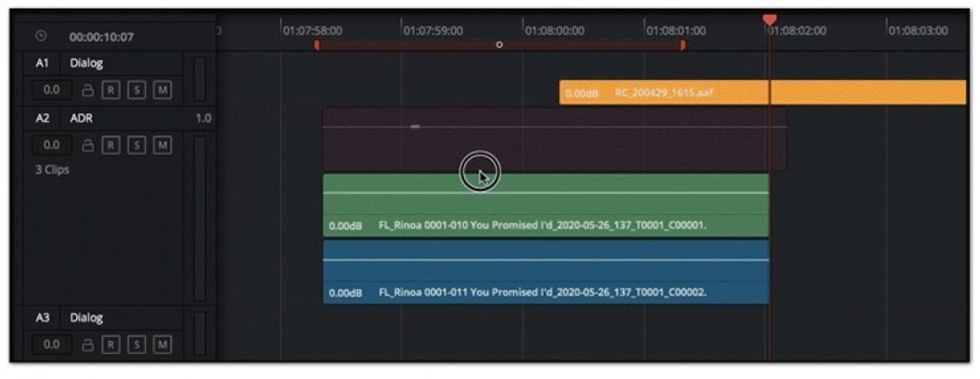980x379 pixels.
Task: Click 0.00dB label on orange clip
Action: 582,94
